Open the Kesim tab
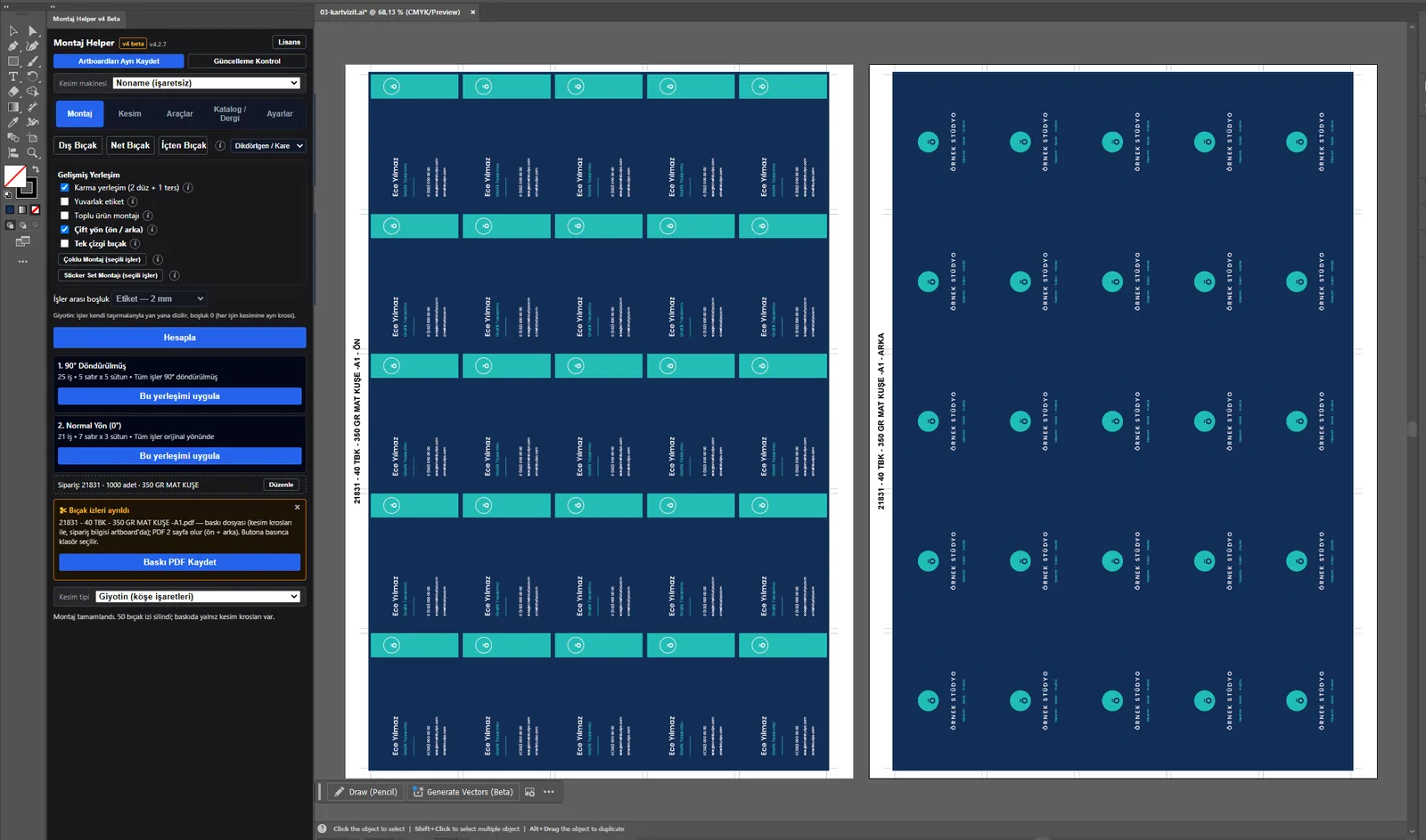 (x=130, y=114)
